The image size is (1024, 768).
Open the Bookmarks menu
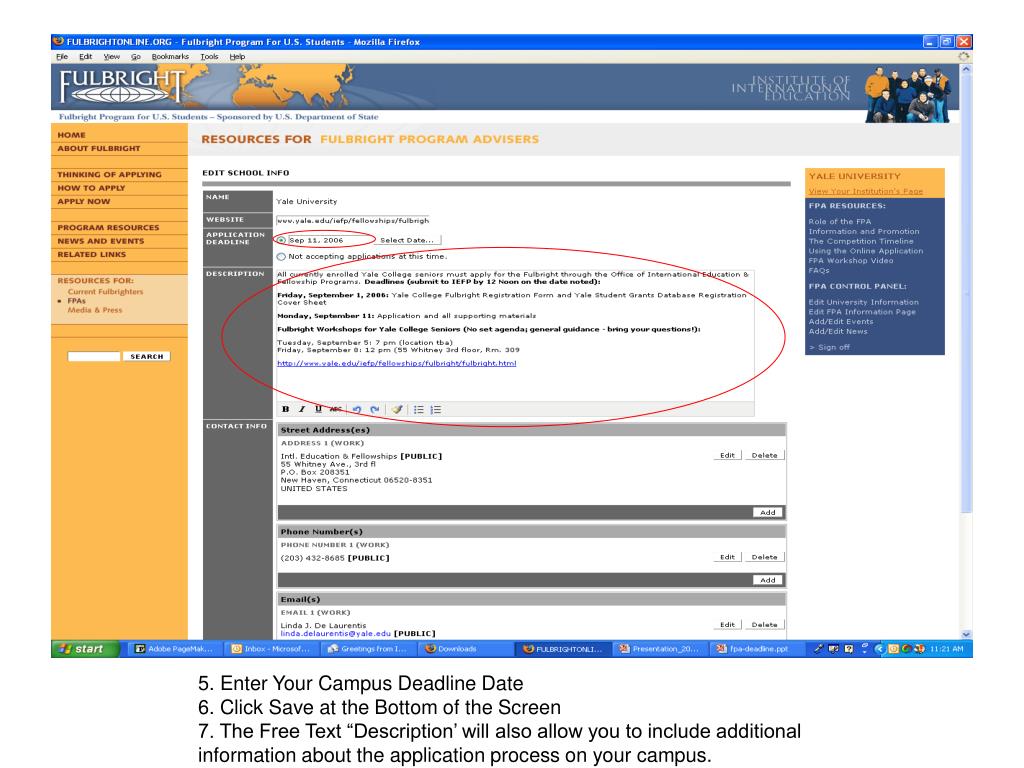[170, 57]
